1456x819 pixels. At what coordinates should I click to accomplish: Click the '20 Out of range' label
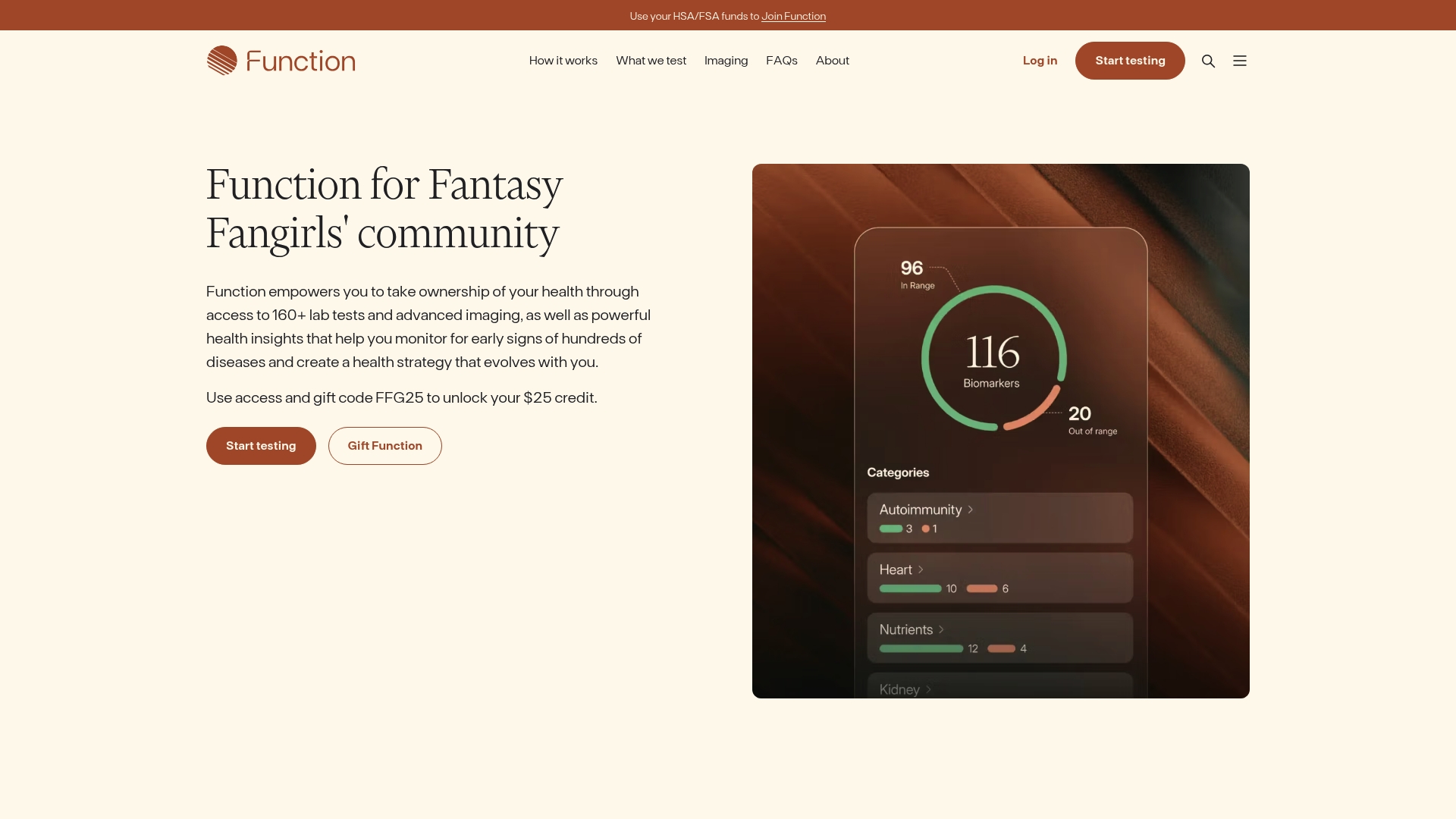(1093, 420)
